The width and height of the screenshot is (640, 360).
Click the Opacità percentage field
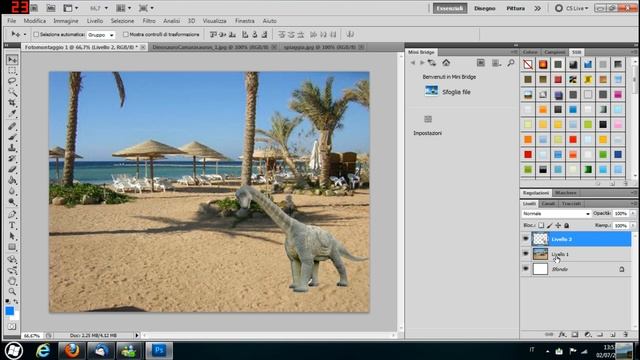click(x=621, y=213)
